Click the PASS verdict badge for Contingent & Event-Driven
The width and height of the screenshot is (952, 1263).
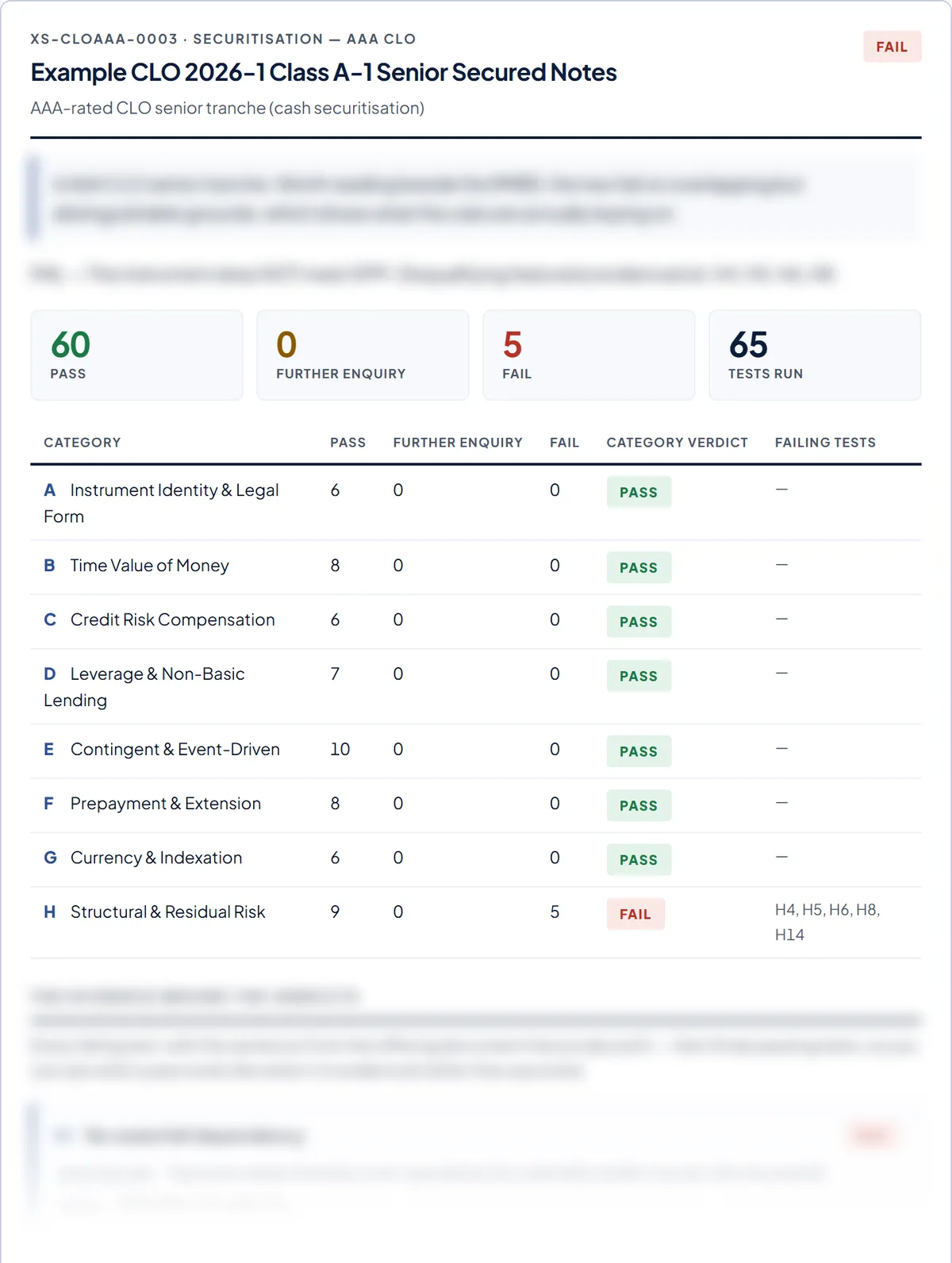(x=639, y=751)
